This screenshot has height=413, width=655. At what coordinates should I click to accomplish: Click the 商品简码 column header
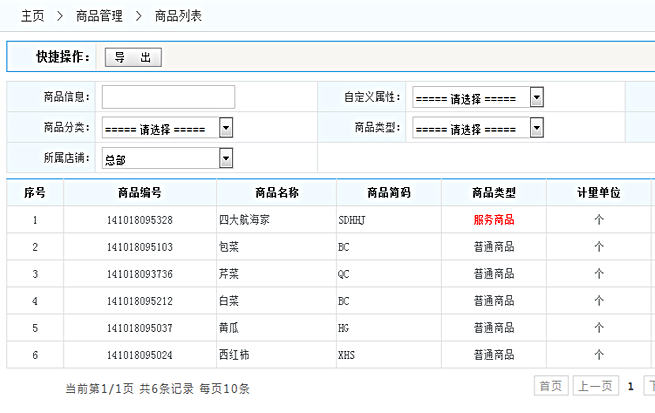tap(389, 193)
